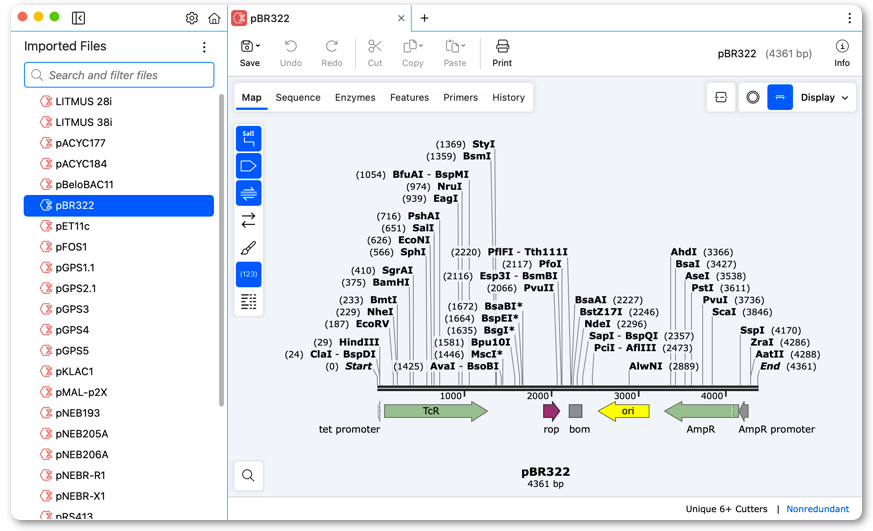
Task: Toggle the show enzymes side button
Action: 248,139
